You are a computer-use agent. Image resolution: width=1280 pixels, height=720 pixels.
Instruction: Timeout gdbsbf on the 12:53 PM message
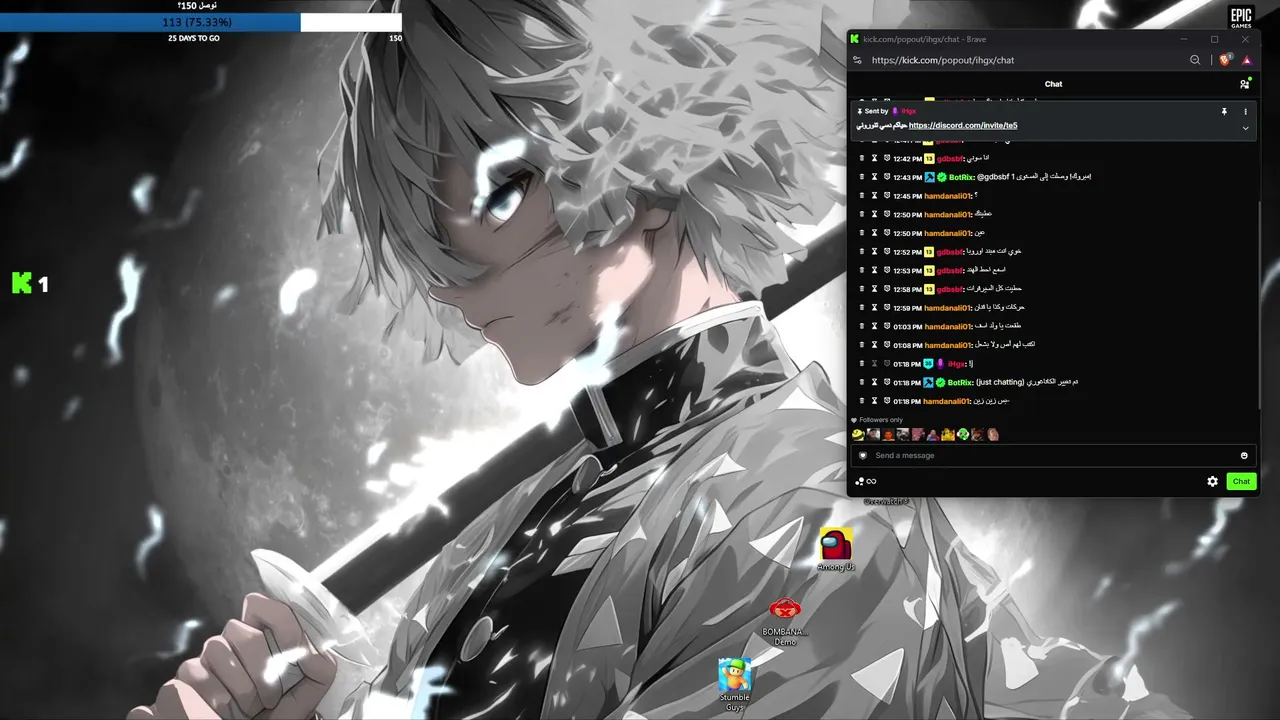click(x=874, y=270)
